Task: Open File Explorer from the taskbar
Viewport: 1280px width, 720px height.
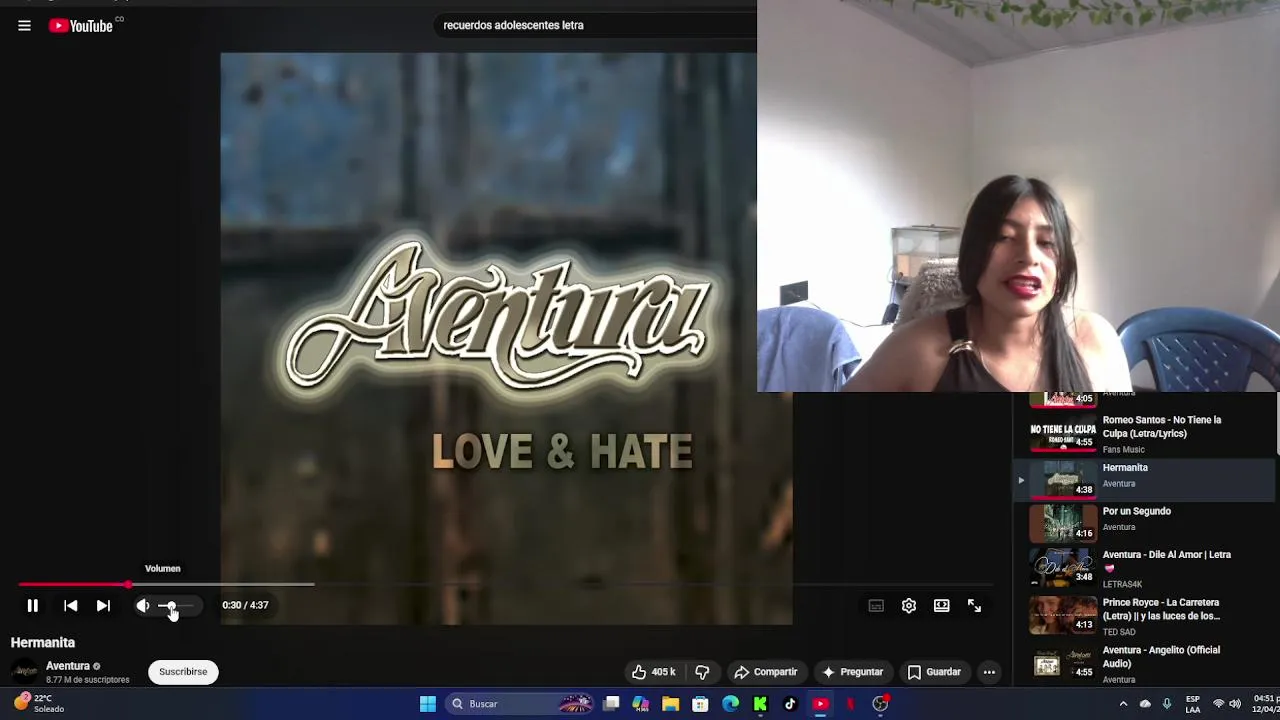Action: (x=670, y=704)
